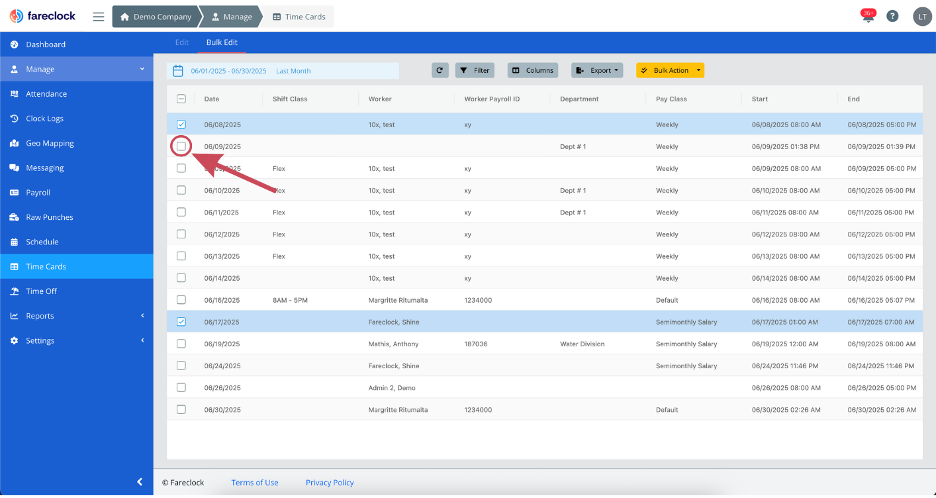Click the Dashboard sidebar icon
This screenshot has width=936, height=498.
click(14, 44)
